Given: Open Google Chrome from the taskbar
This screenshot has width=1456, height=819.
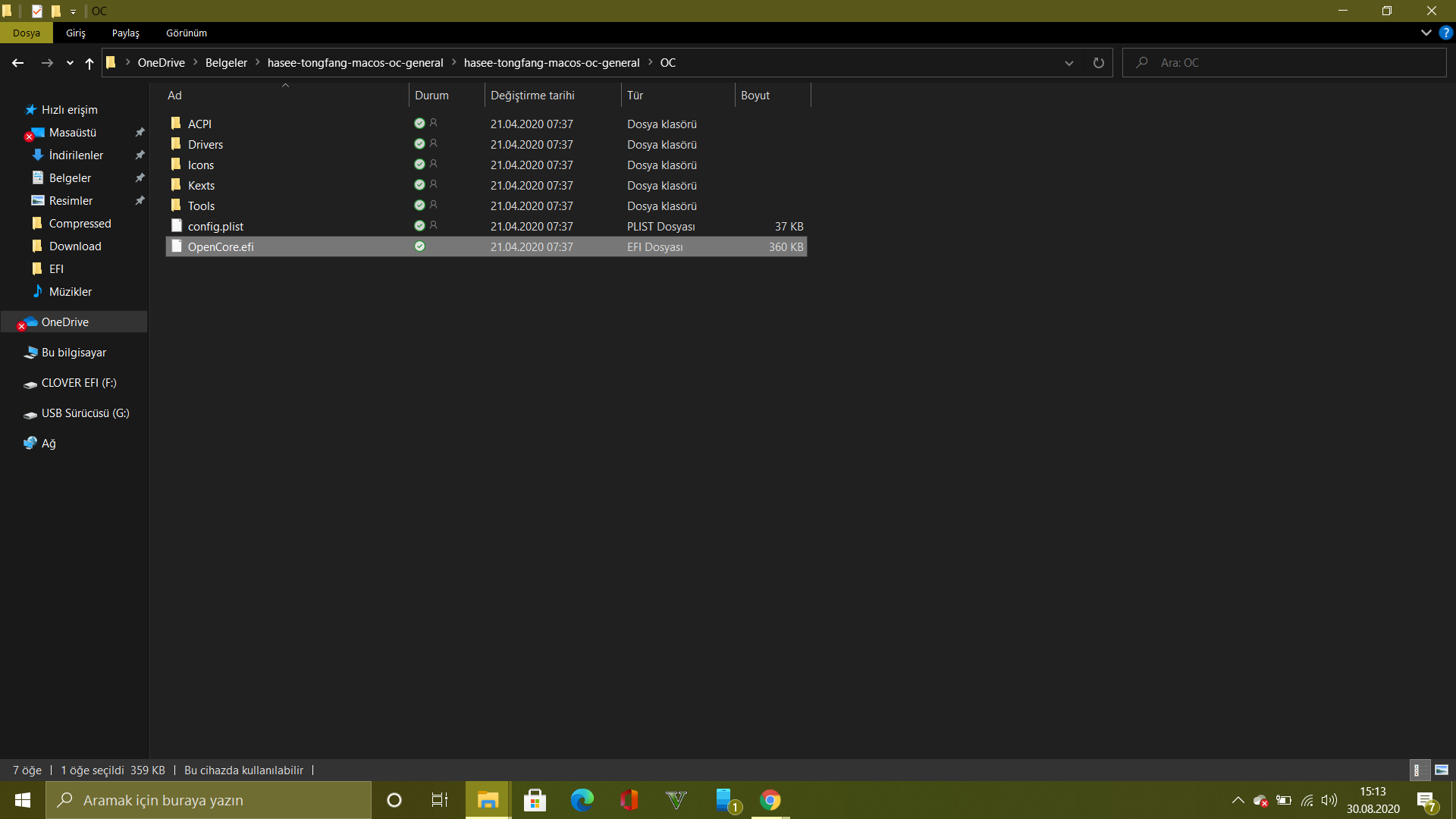Looking at the screenshot, I should tap(770, 800).
